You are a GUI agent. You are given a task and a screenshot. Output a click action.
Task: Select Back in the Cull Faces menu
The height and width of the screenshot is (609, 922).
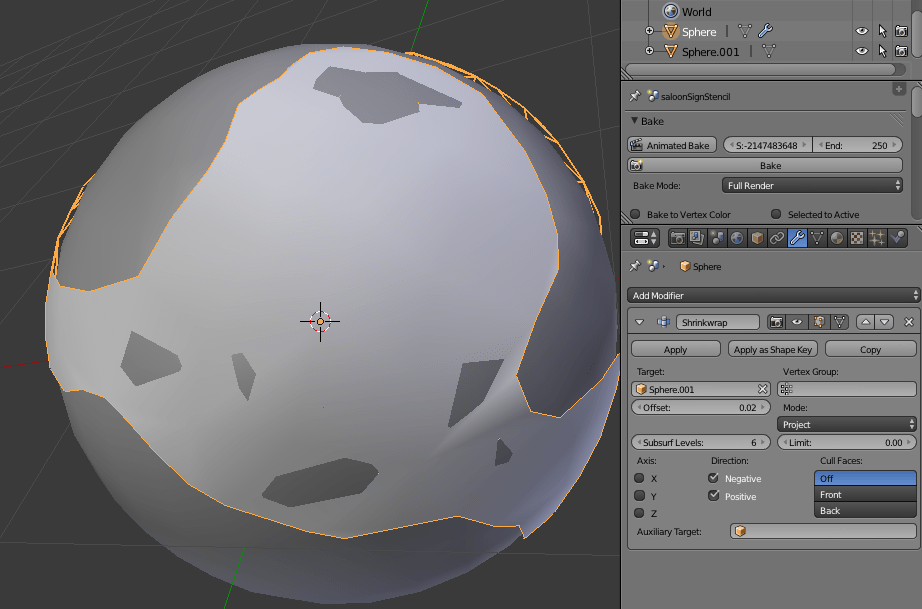(x=863, y=510)
